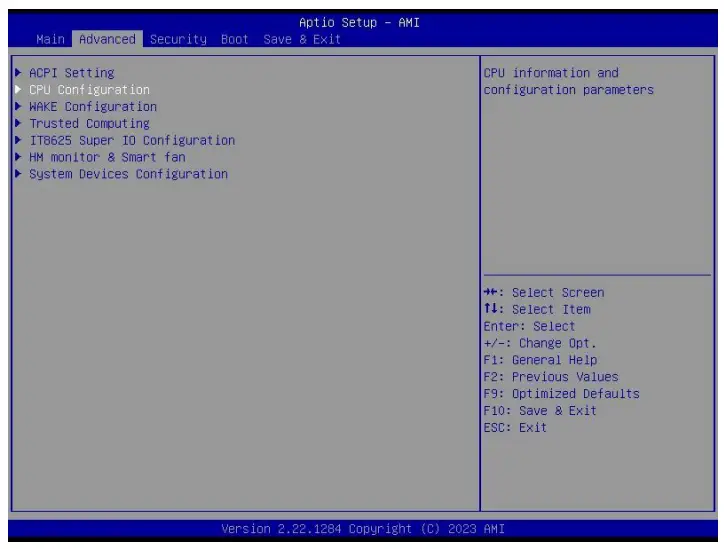Open System Devices Configuration submenu
724x549 pixels.
pos(128,174)
